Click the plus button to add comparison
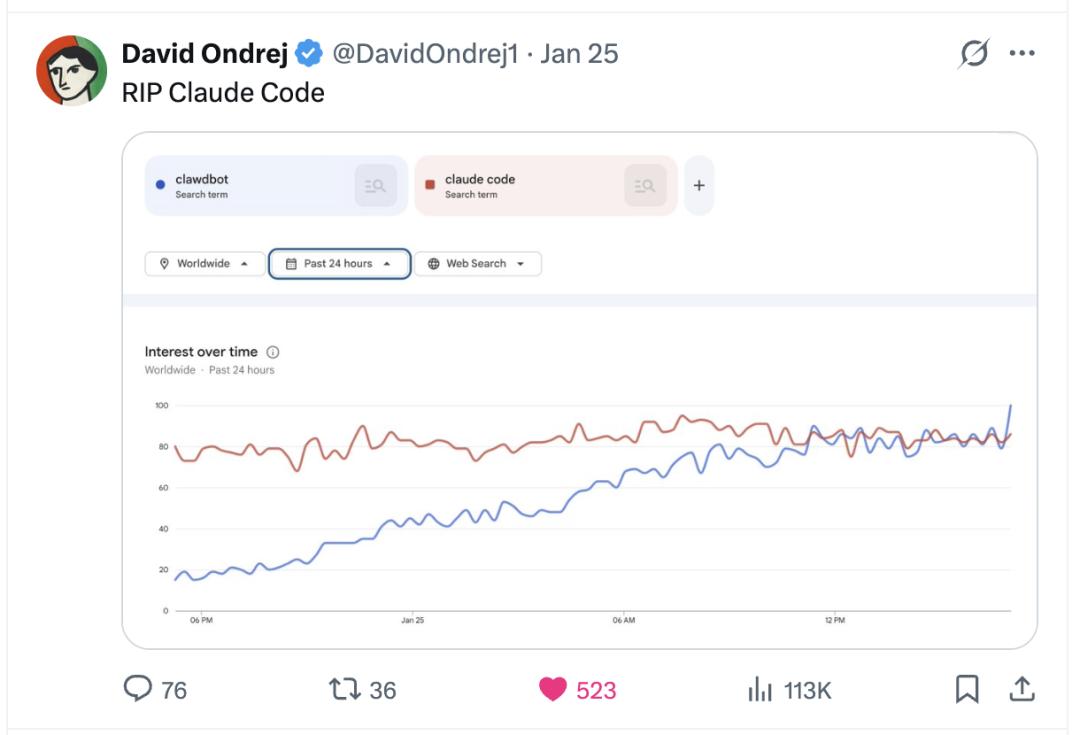Screen dimensions: 1080x735 (699, 186)
